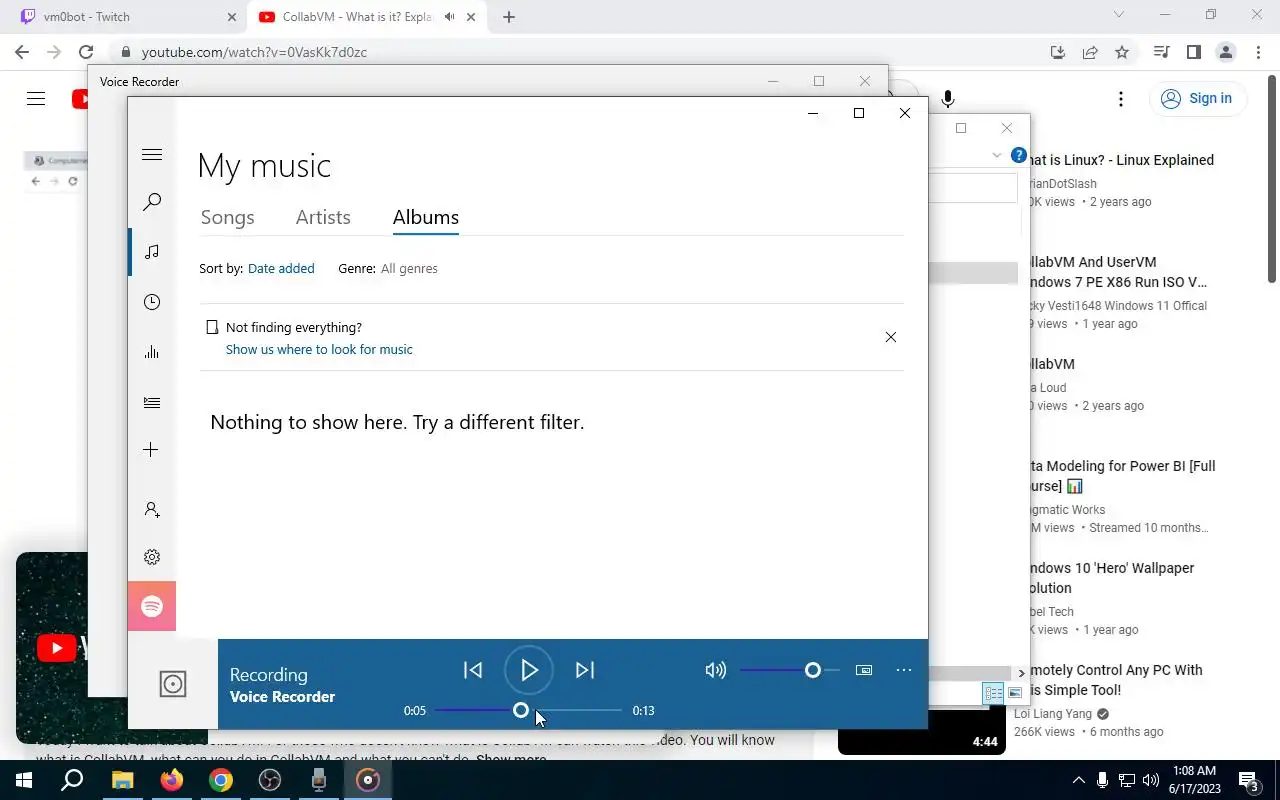Image resolution: width=1280 pixels, height=800 pixels.
Task: Go back in Chrome
Action: point(22,52)
